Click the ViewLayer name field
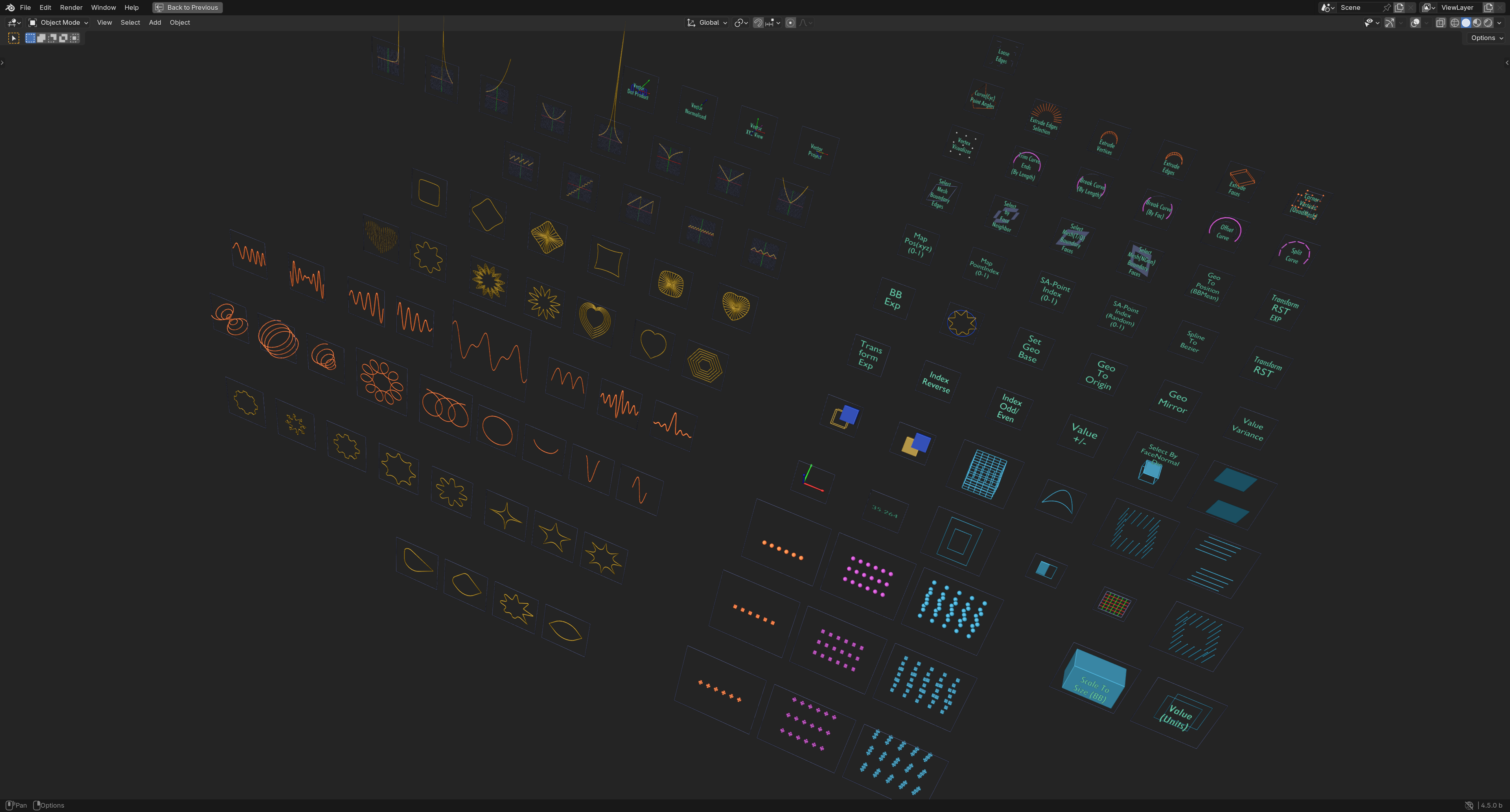The height and width of the screenshot is (812, 1510). [x=1460, y=7]
